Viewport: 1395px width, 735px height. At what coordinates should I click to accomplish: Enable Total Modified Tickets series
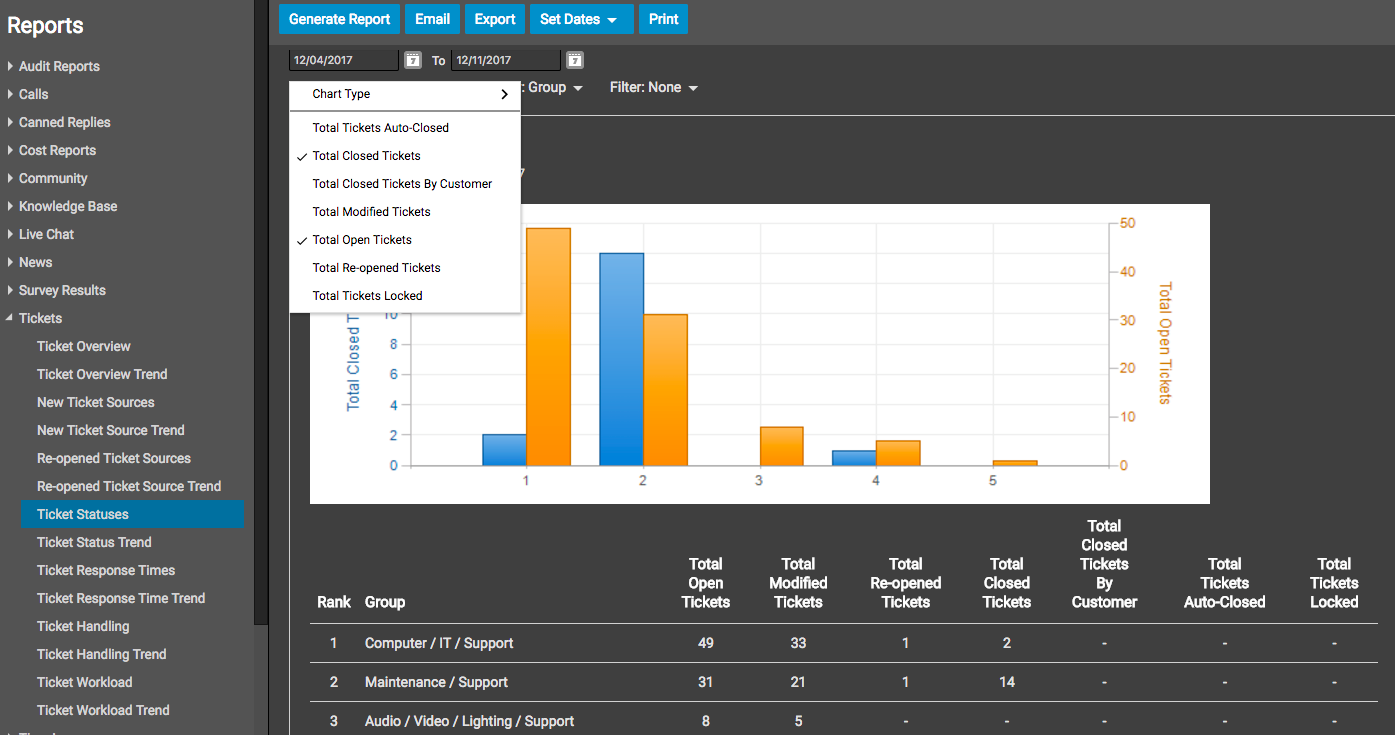click(371, 212)
